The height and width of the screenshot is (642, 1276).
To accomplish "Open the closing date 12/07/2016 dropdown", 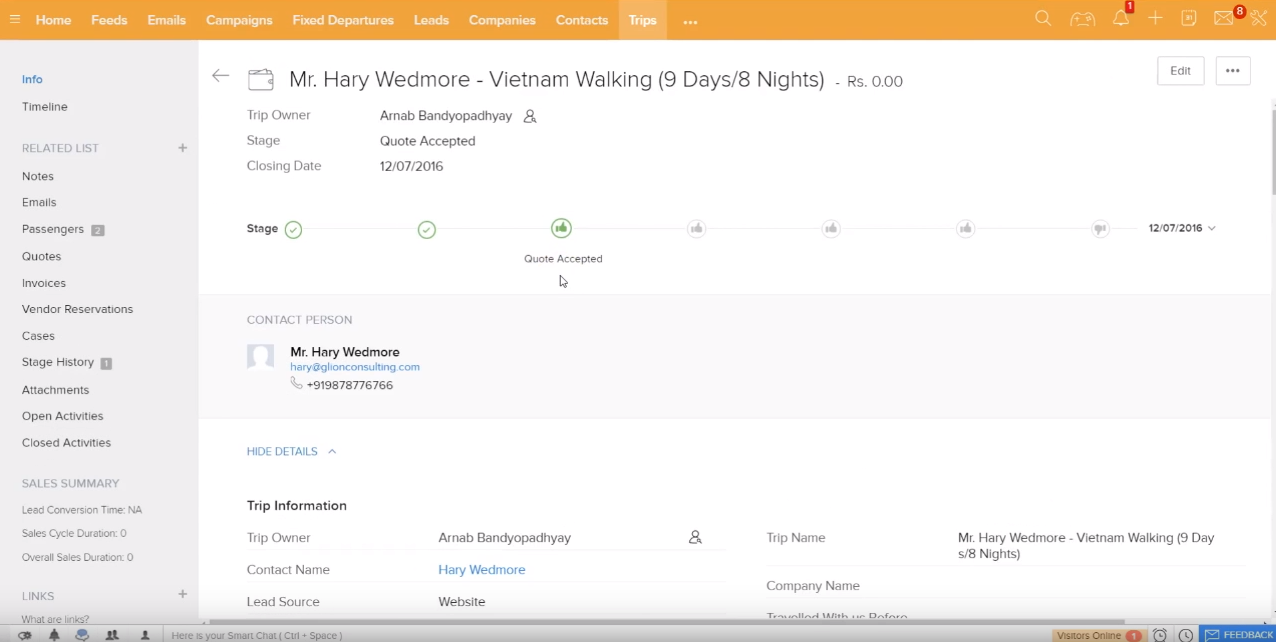I will coord(1182,229).
